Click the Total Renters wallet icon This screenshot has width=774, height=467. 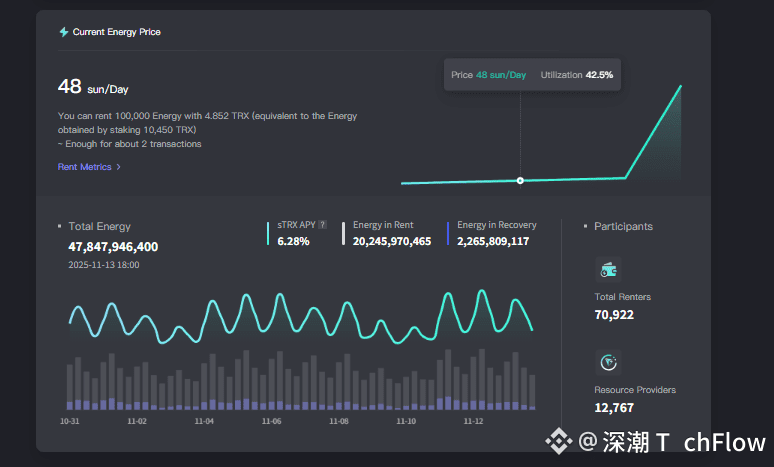coord(607,268)
